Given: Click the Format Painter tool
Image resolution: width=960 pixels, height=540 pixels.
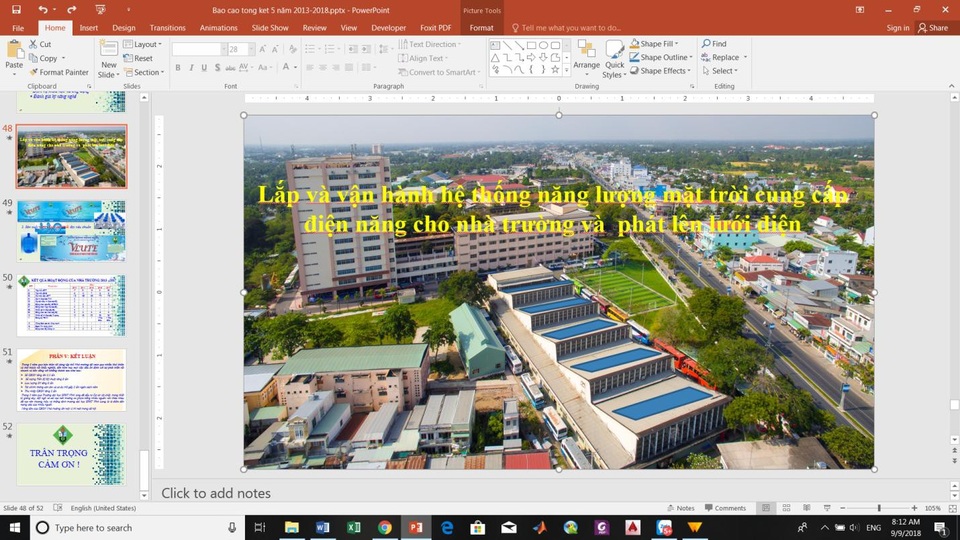Looking at the screenshot, I should pyautogui.click(x=58, y=72).
